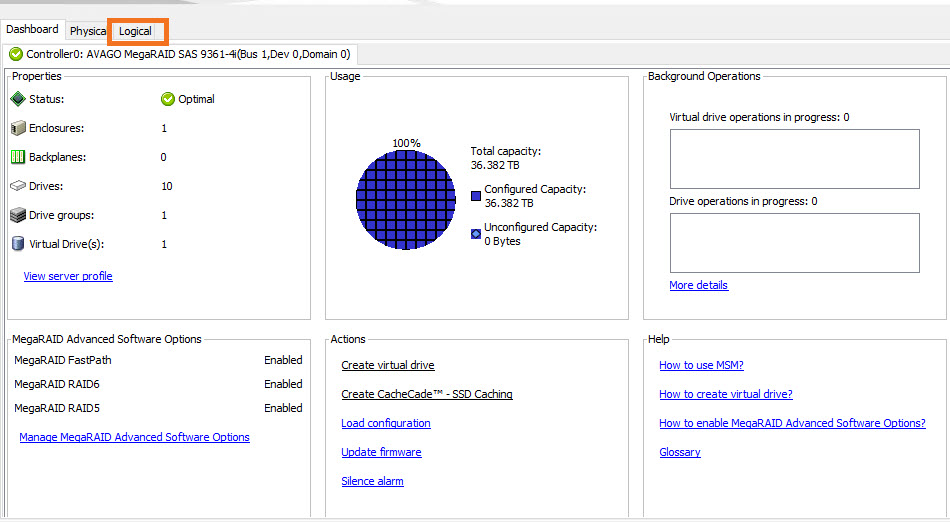Click the Enclosures icon
This screenshot has height=522, width=950.
18,128
